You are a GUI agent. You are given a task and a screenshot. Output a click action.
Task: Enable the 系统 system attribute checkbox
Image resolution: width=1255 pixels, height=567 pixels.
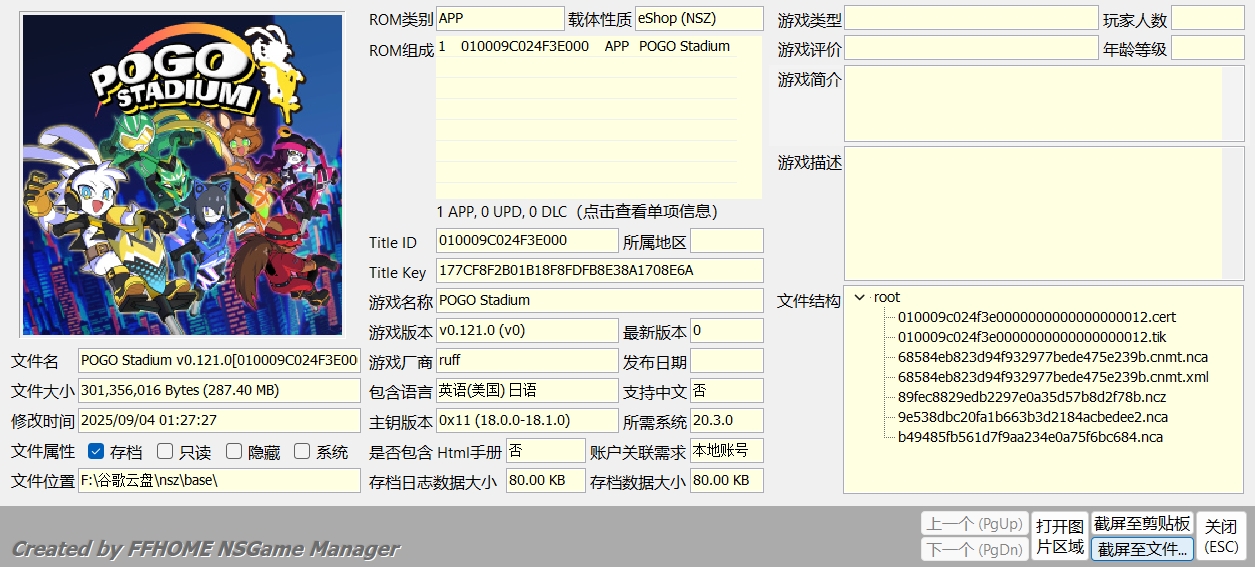coord(302,452)
